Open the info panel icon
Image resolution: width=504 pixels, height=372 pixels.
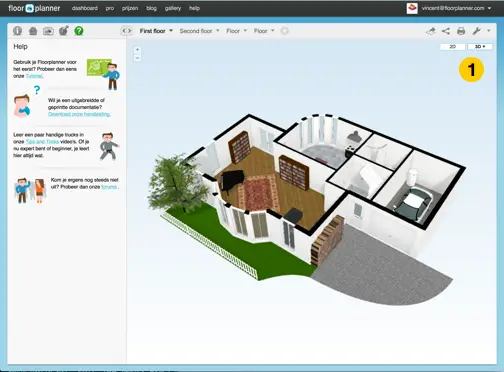point(18,31)
